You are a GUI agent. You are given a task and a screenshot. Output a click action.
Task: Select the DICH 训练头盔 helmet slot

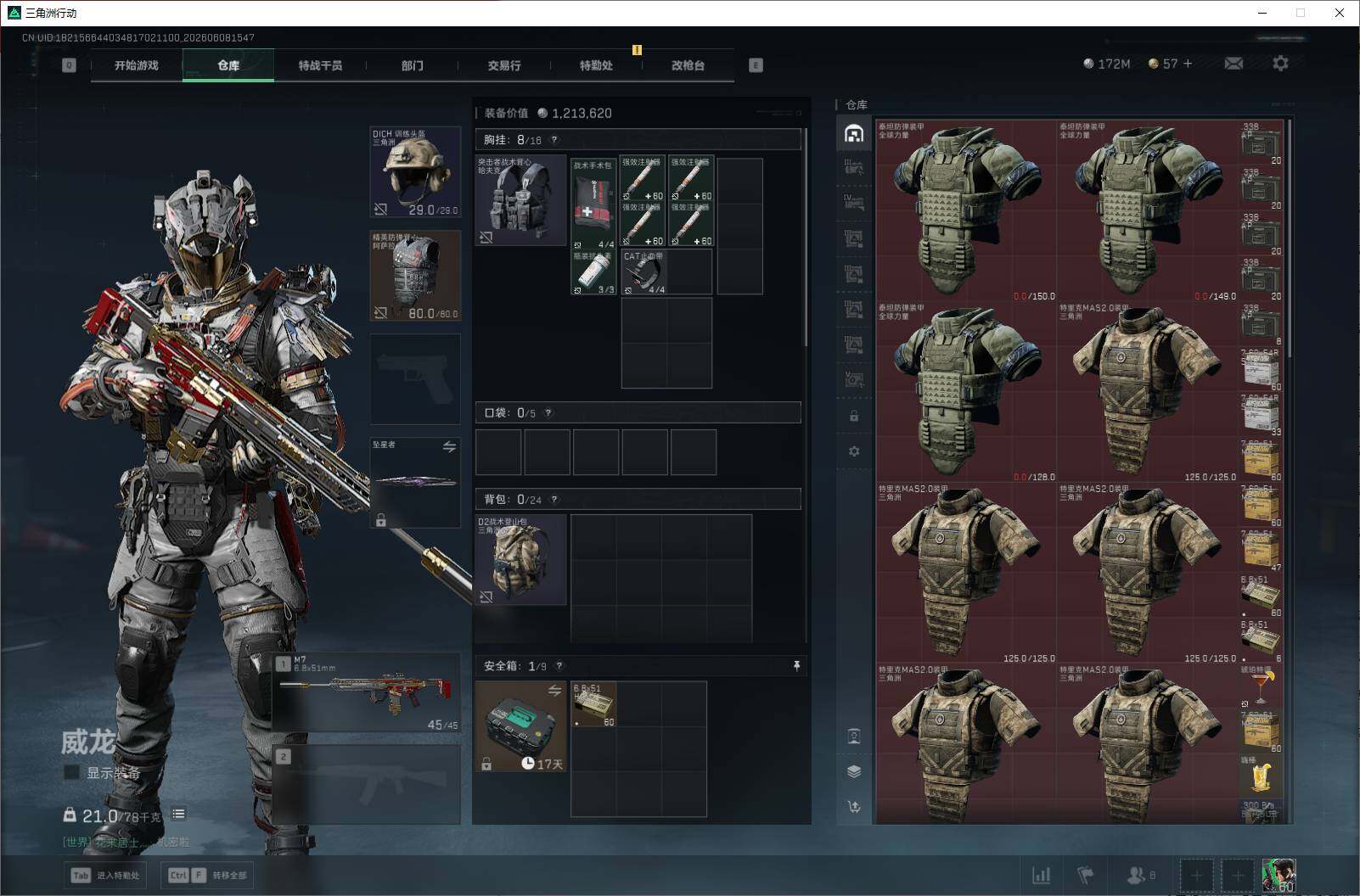(x=416, y=172)
